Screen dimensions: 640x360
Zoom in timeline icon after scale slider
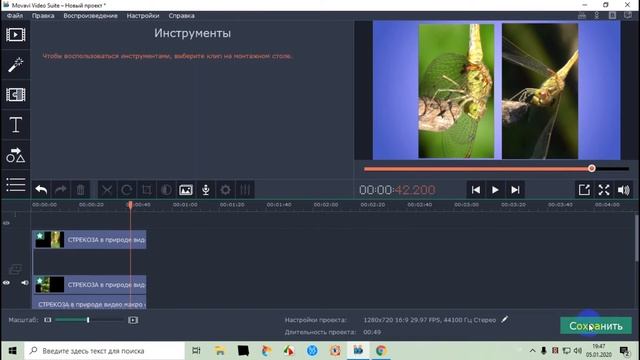tap(133, 320)
